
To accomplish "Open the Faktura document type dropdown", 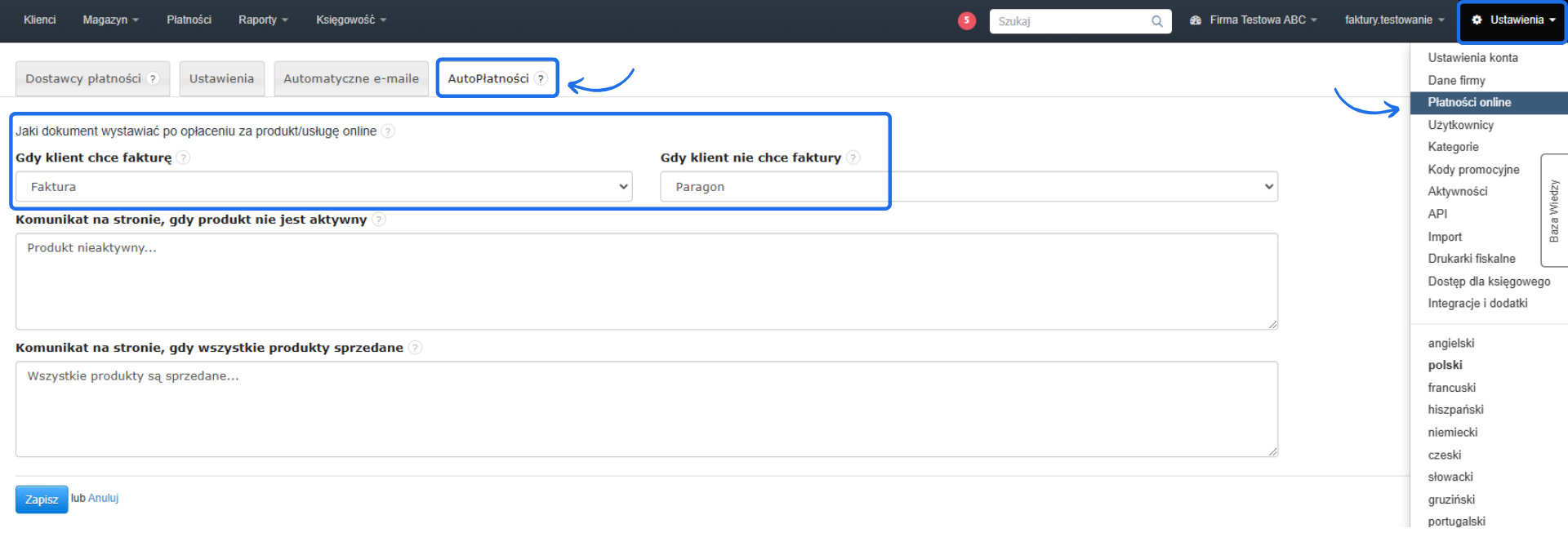I will point(323,187).
